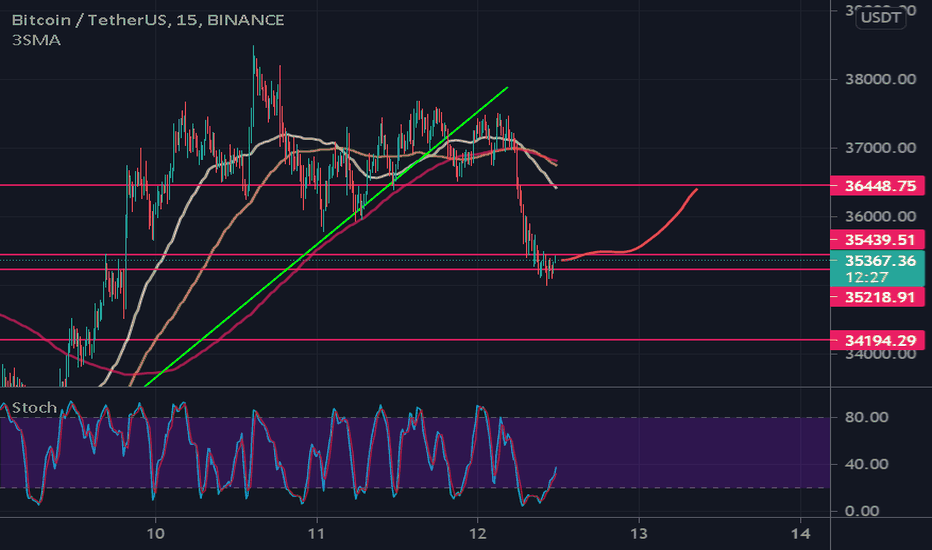Click the 34194.29 price label
The height and width of the screenshot is (550, 932).
point(877,341)
